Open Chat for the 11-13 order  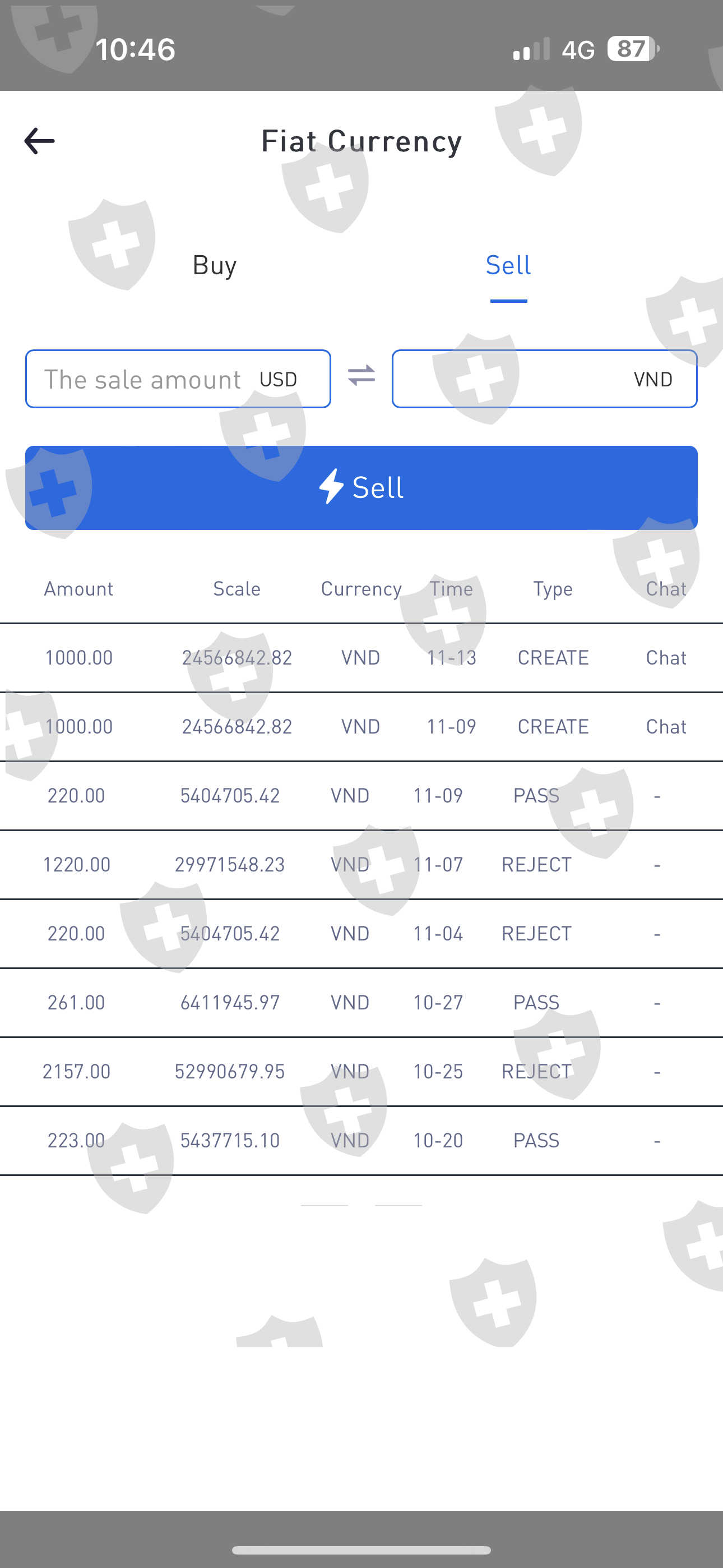(666, 658)
